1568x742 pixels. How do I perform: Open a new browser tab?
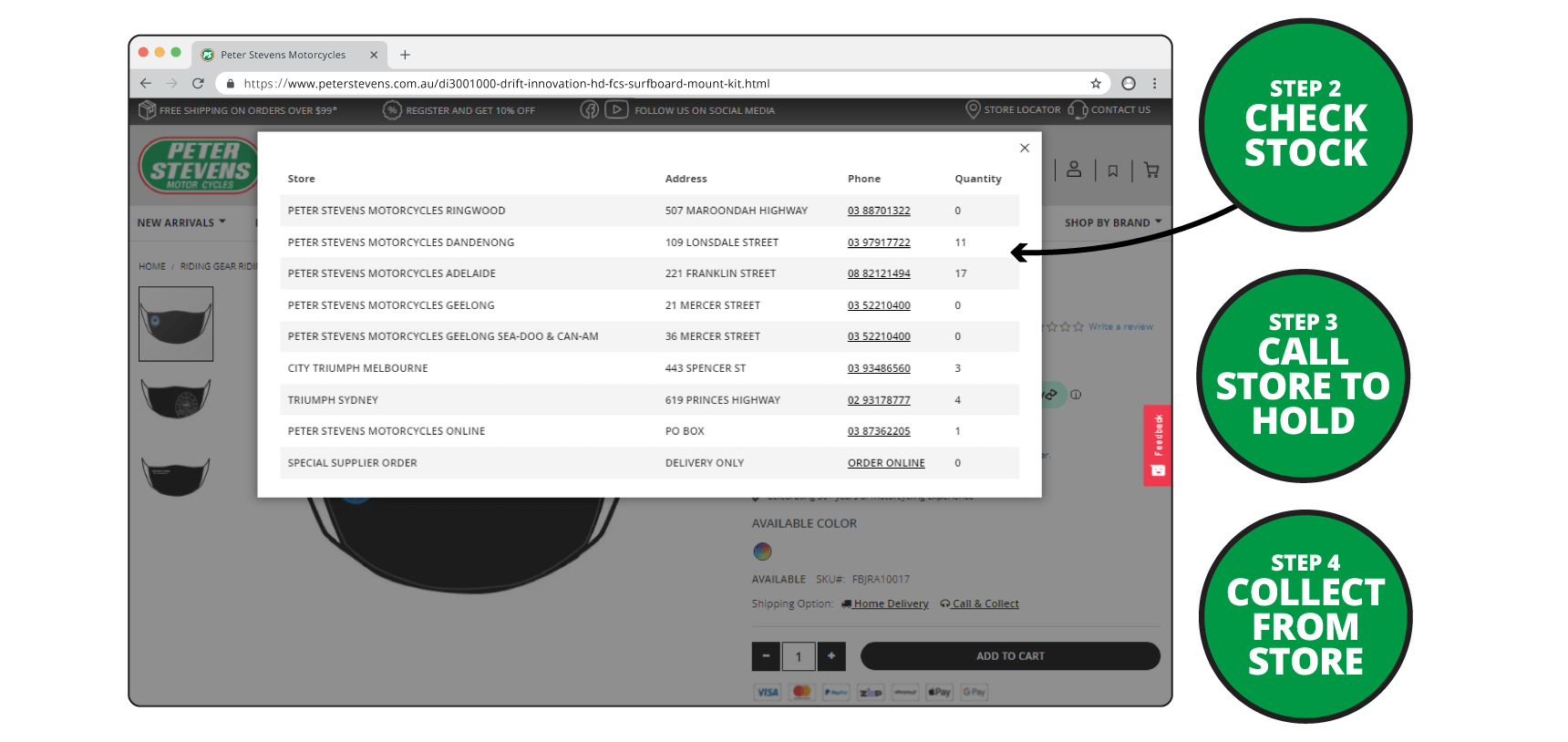pyautogui.click(x=405, y=55)
